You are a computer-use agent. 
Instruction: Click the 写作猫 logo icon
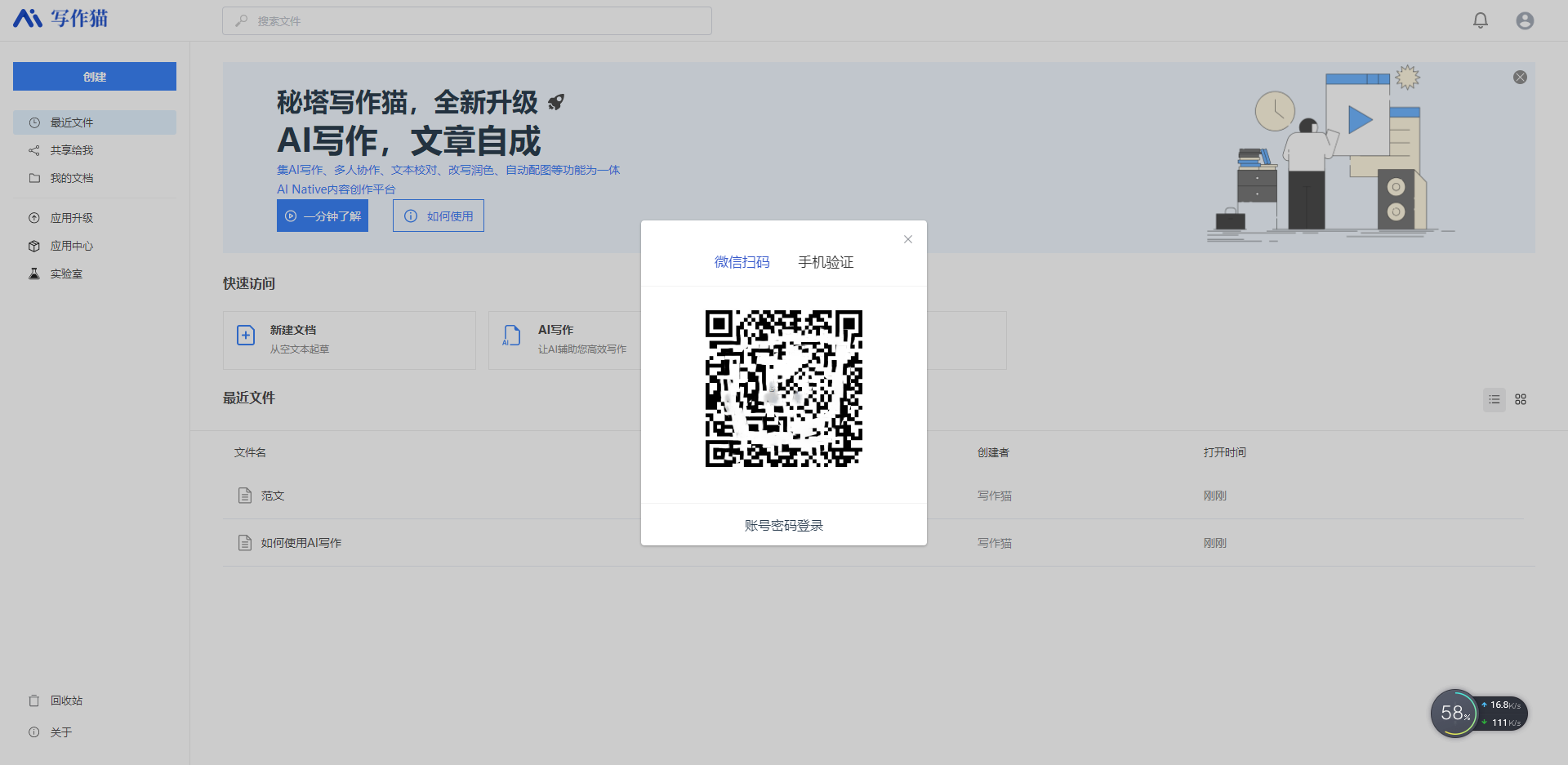28,18
